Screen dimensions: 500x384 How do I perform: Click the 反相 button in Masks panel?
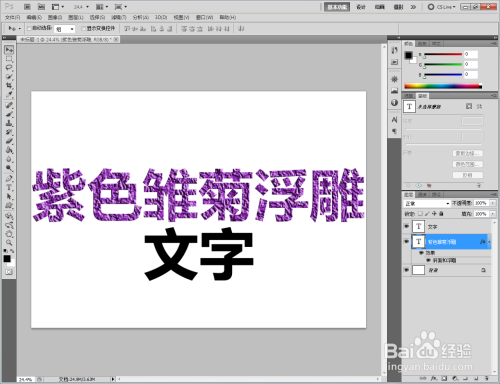click(x=468, y=175)
